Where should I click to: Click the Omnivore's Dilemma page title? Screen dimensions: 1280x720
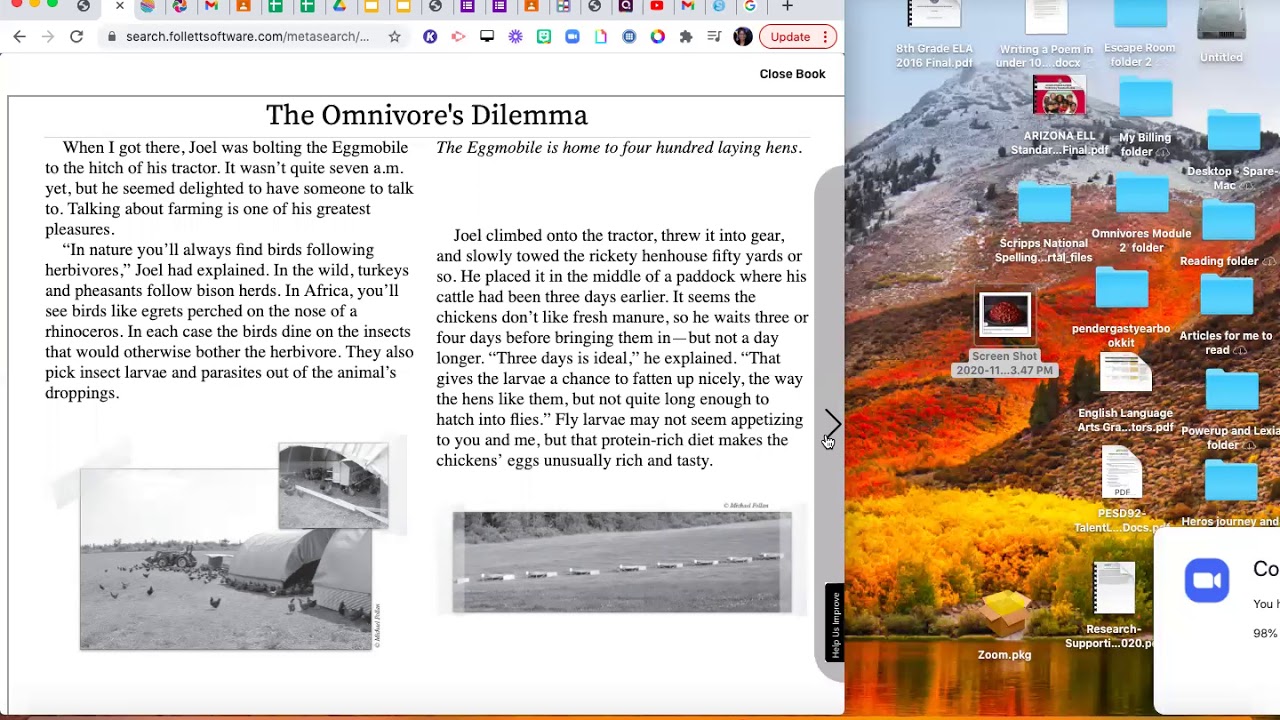pyautogui.click(x=427, y=115)
